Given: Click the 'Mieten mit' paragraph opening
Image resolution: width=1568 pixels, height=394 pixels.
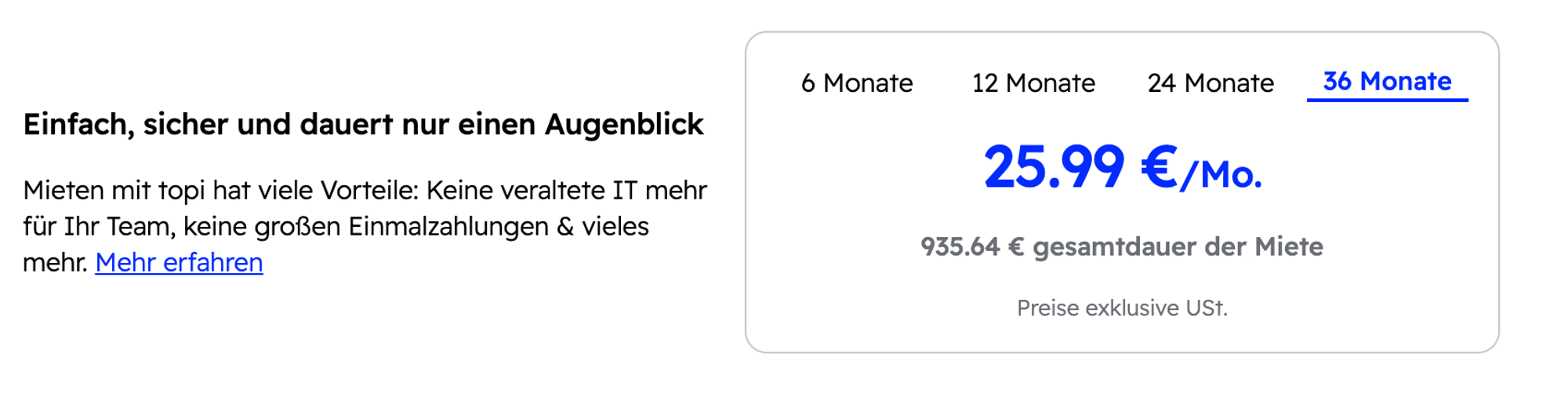Looking at the screenshot, I should (x=87, y=191).
